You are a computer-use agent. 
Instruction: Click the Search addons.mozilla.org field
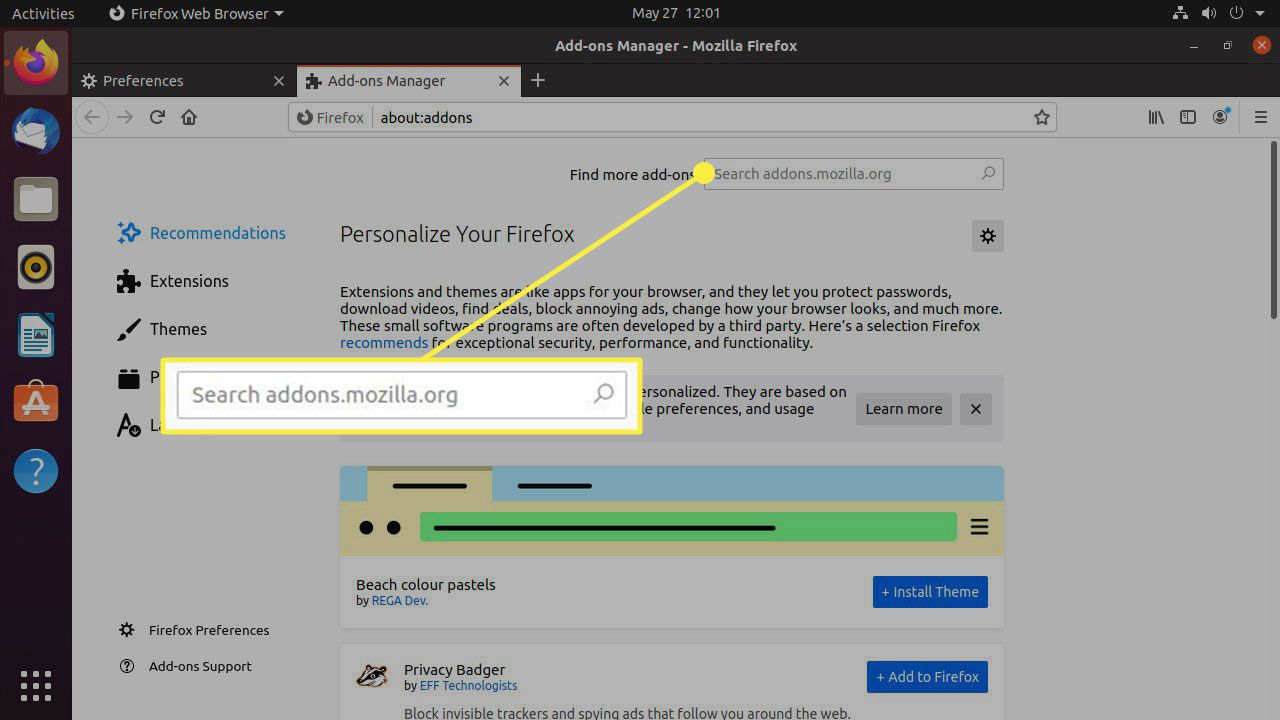pos(853,173)
